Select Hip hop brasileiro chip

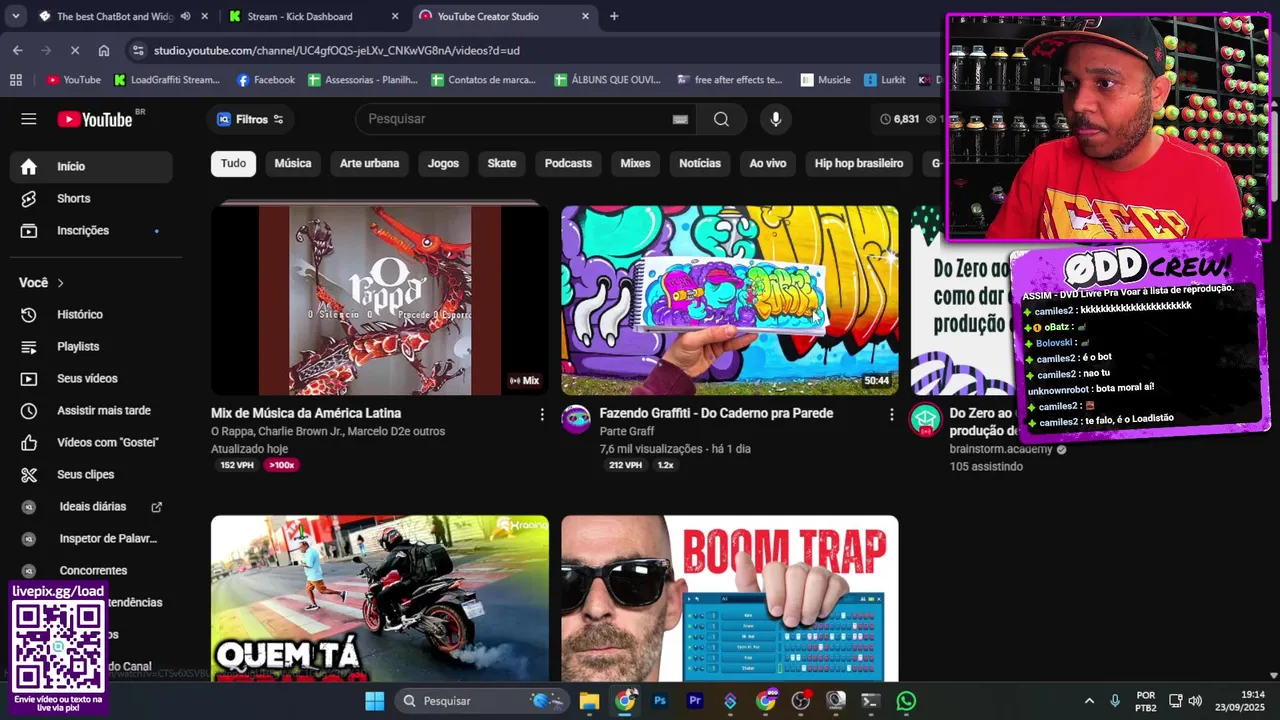coord(858,164)
